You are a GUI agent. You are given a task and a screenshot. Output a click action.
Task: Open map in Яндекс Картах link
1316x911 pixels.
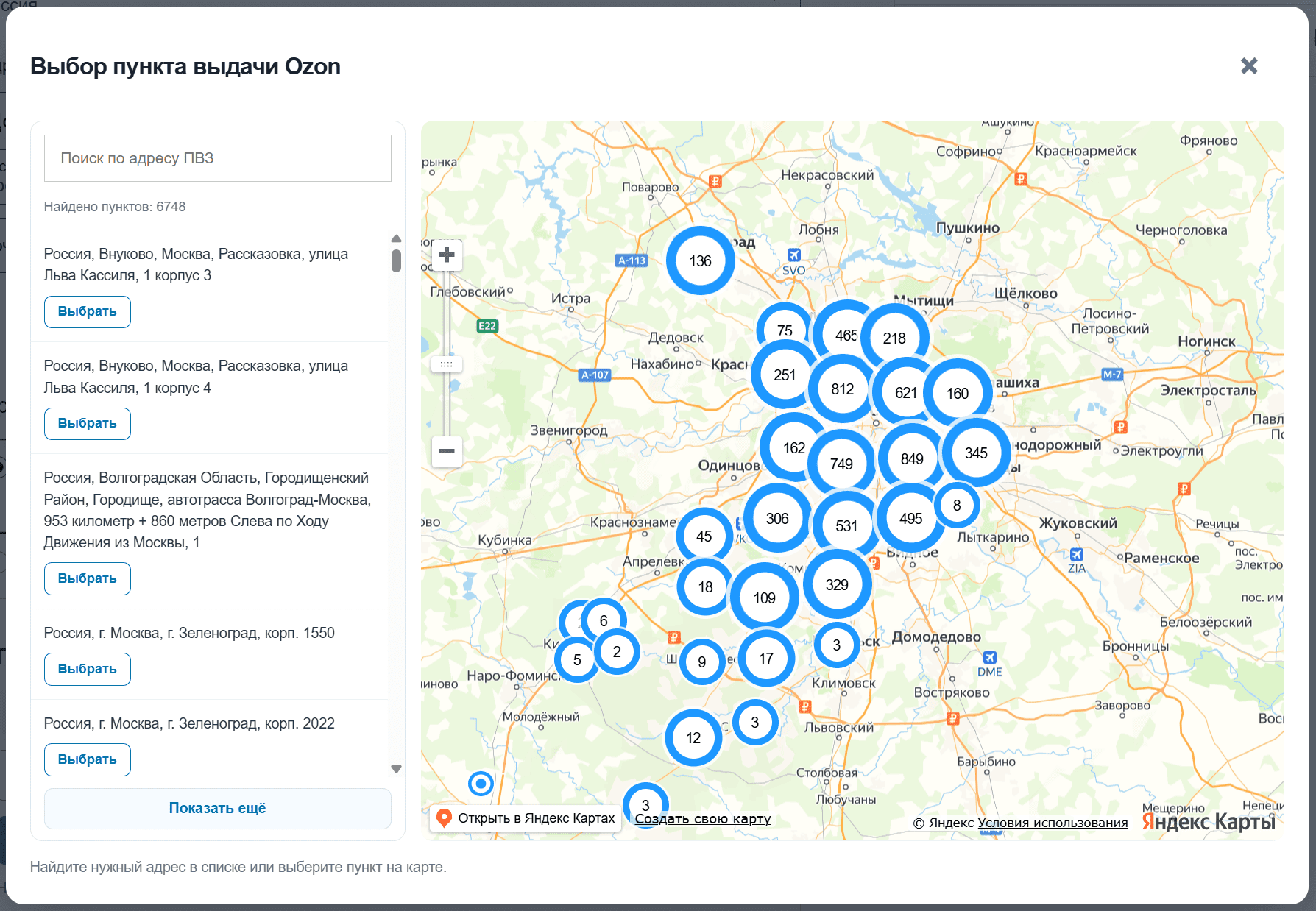(x=526, y=818)
